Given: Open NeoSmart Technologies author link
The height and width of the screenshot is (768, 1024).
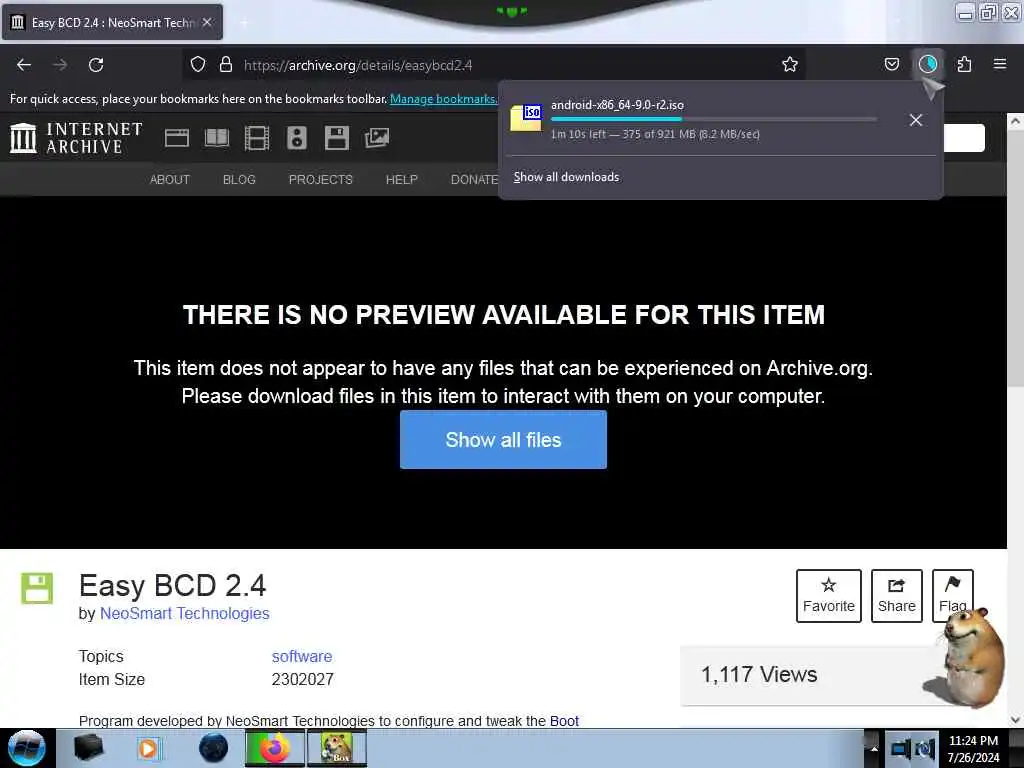Looking at the screenshot, I should coord(184,613).
